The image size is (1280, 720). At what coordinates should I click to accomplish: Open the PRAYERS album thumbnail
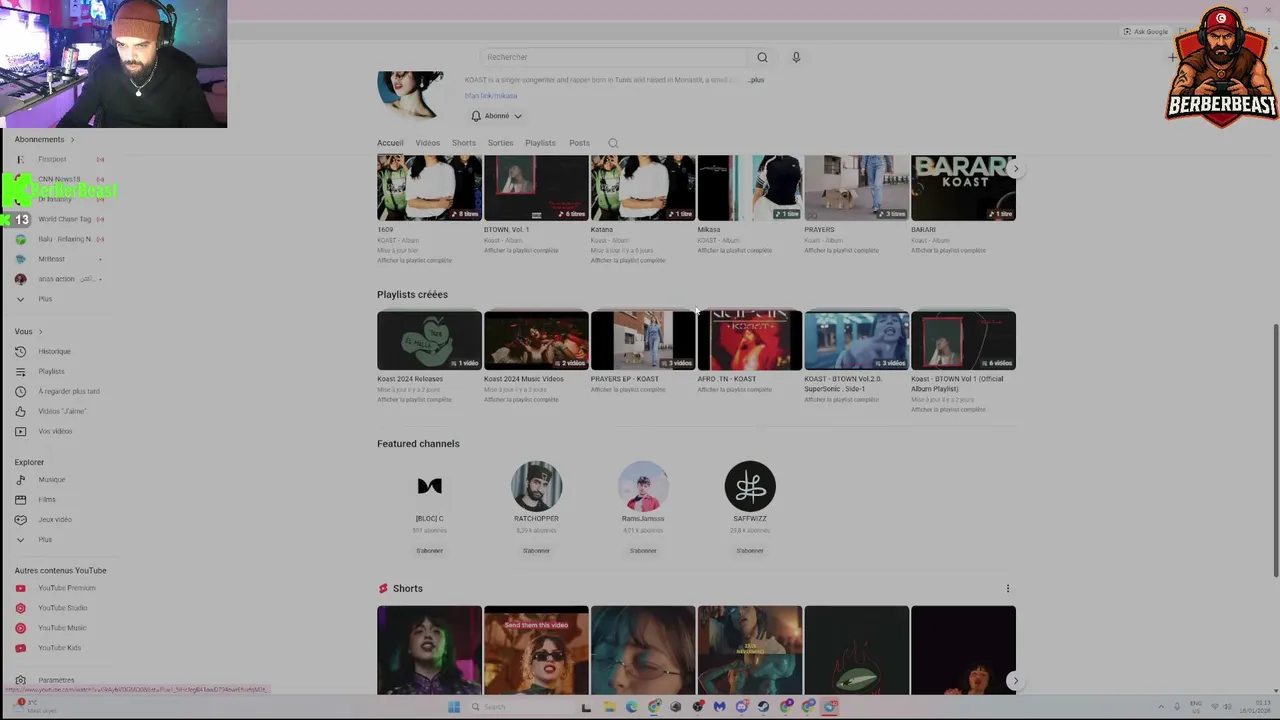click(857, 188)
